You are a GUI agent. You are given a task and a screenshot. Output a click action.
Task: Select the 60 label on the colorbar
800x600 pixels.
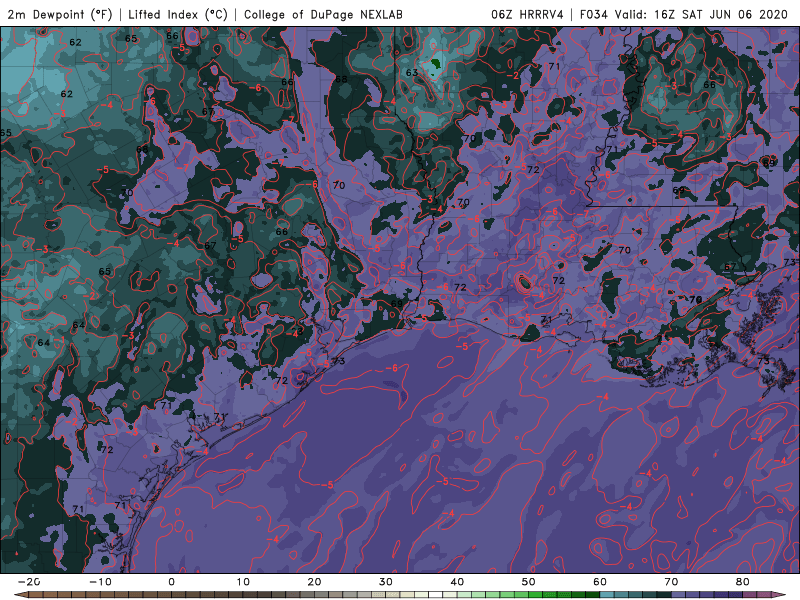coord(600,582)
